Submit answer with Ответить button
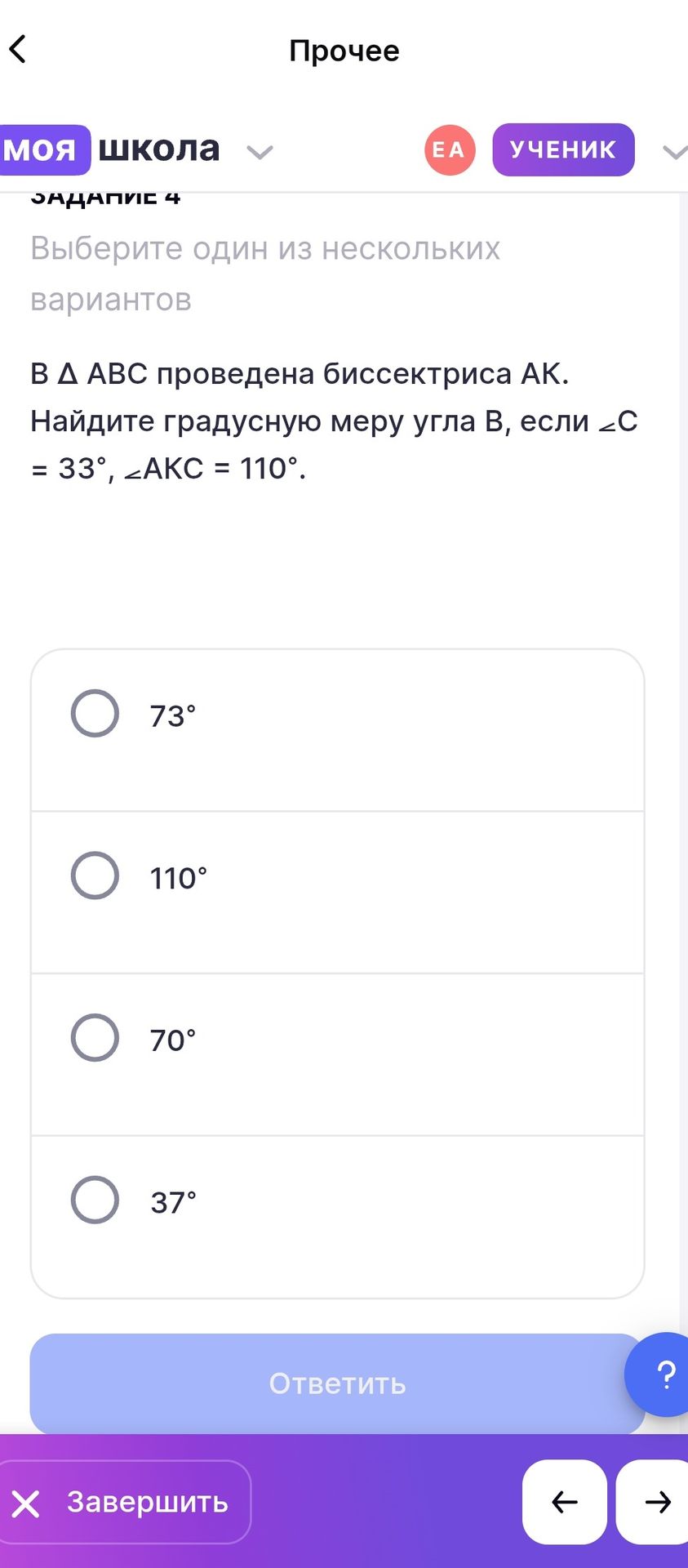The image size is (688, 1568). click(337, 1383)
